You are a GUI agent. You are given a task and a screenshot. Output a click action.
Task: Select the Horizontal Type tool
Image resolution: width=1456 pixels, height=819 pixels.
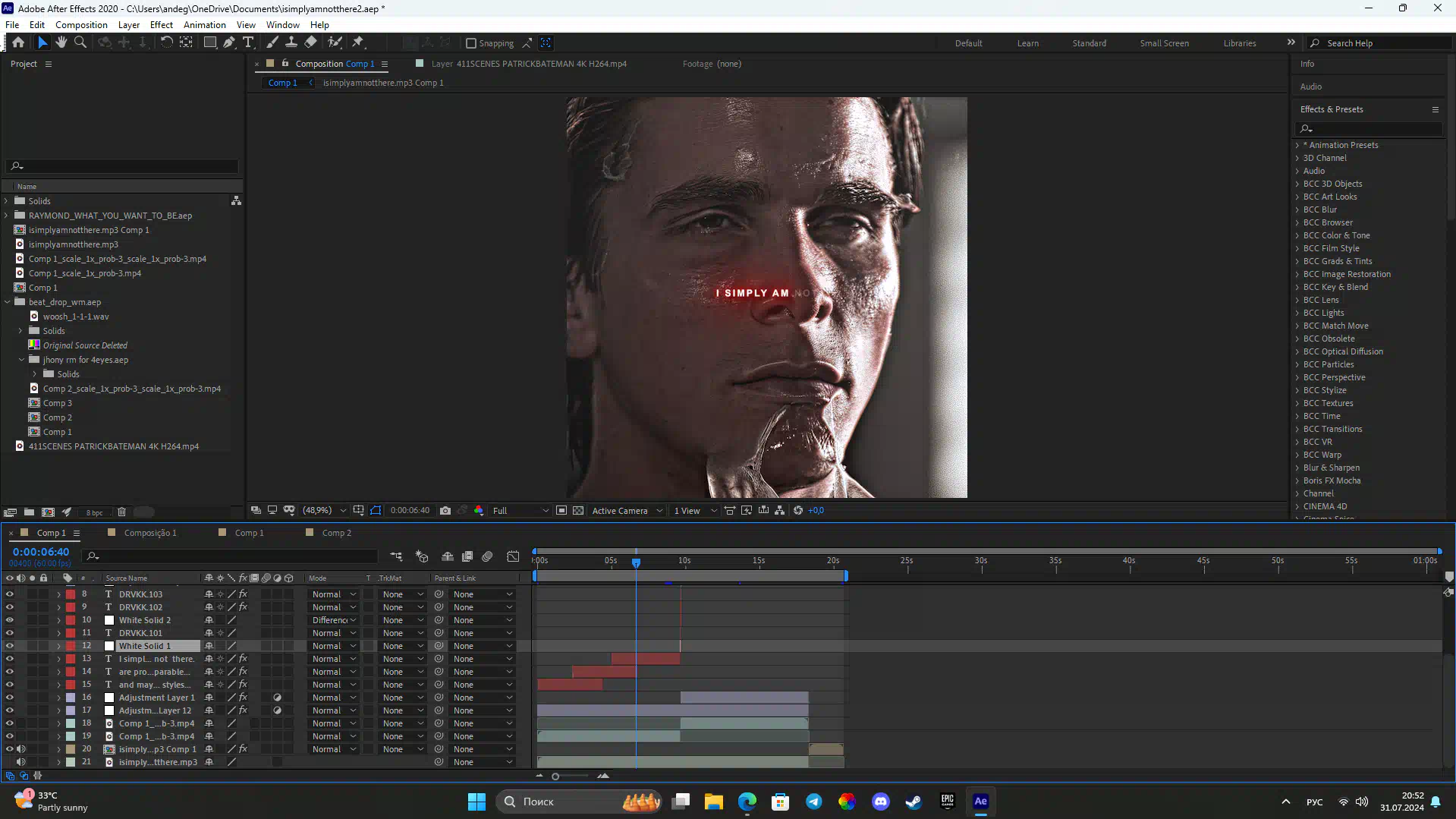tap(248, 43)
